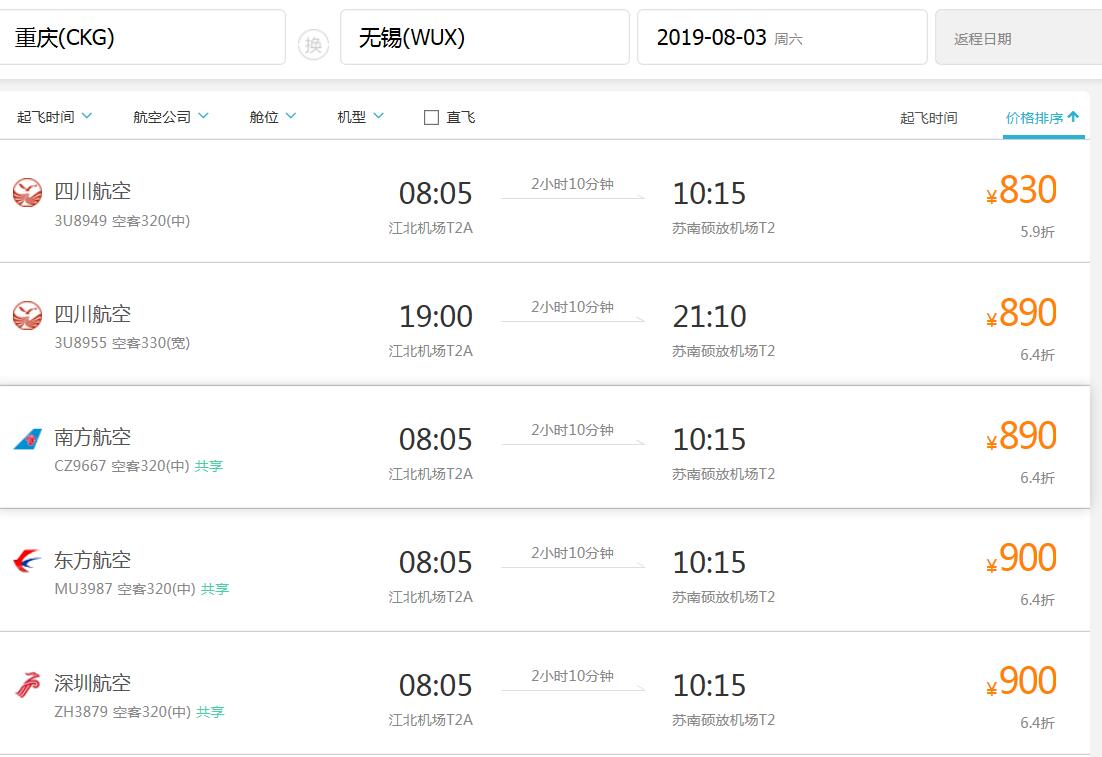This screenshot has height=757, width=1102.
Task: Open the 航空公司 airline filter dropdown
Action: pos(171,117)
